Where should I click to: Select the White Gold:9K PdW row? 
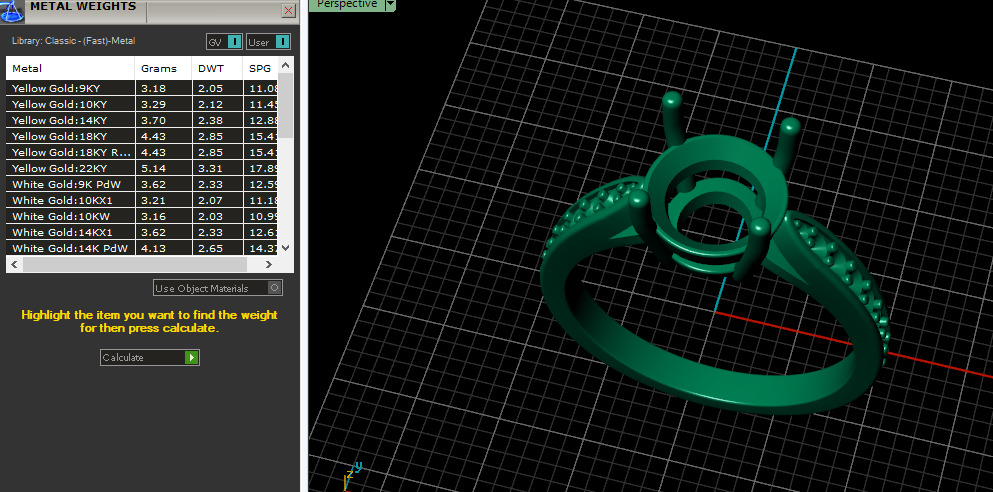click(x=142, y=184)
